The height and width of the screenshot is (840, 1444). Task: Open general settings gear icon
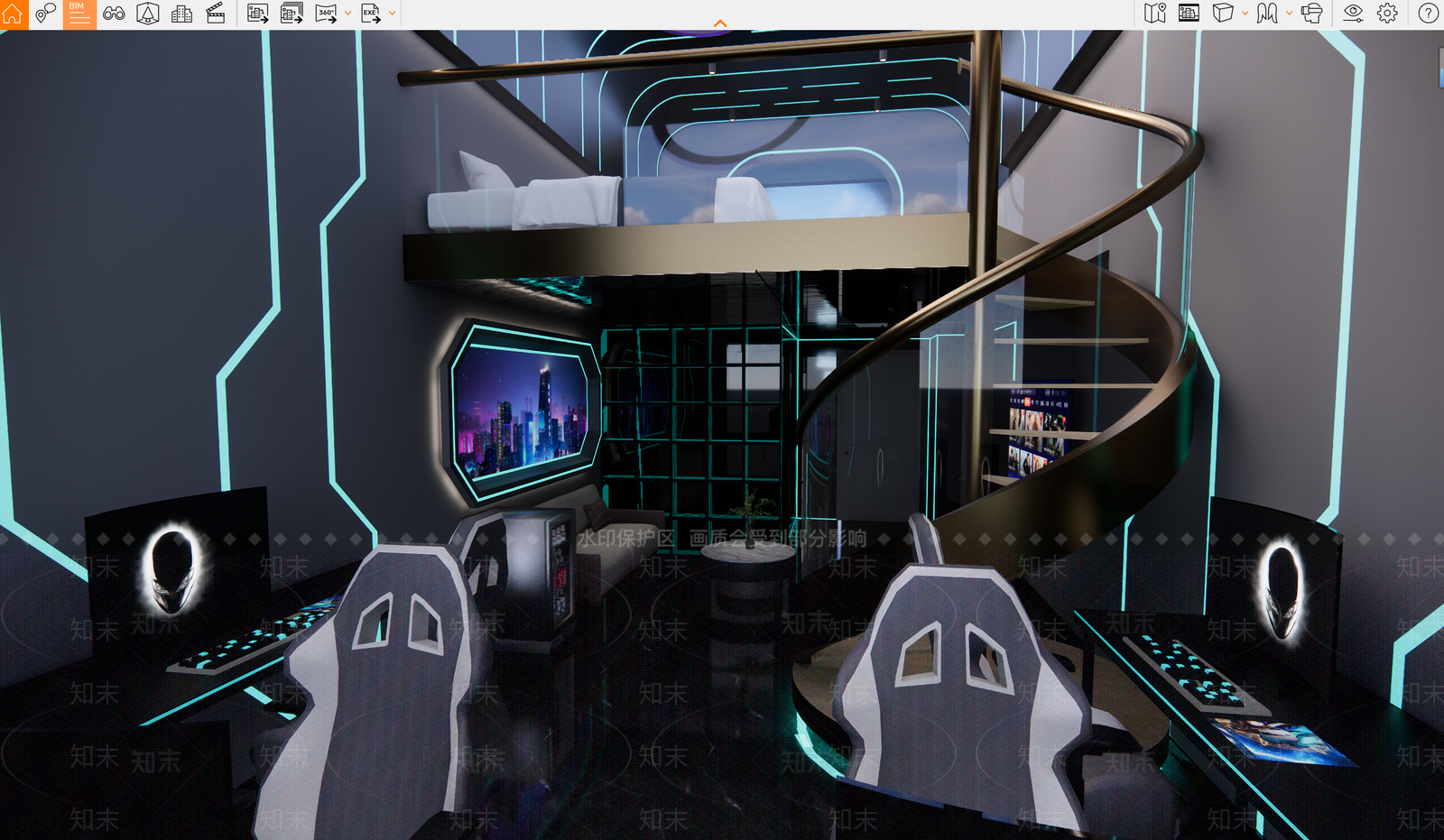pyautogui.click(x=1387, y=14)
